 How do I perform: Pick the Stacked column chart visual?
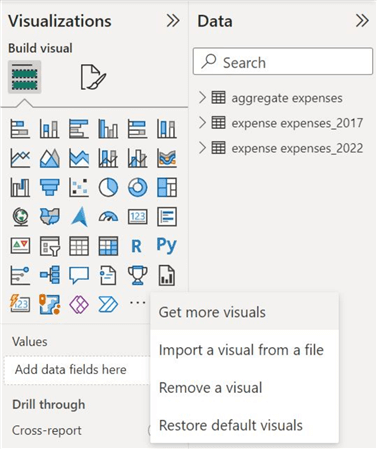(x=49, y=129)
